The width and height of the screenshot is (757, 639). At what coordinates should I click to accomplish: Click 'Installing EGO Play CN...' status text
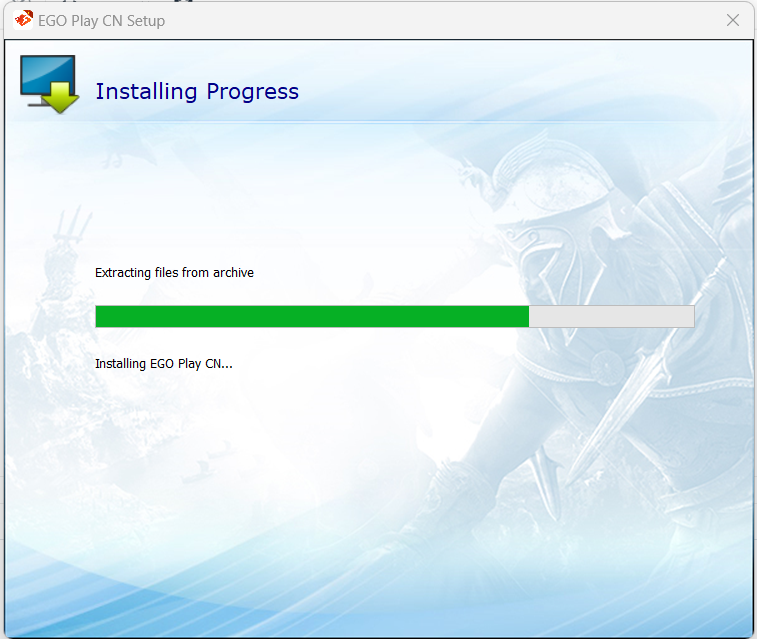164,363
